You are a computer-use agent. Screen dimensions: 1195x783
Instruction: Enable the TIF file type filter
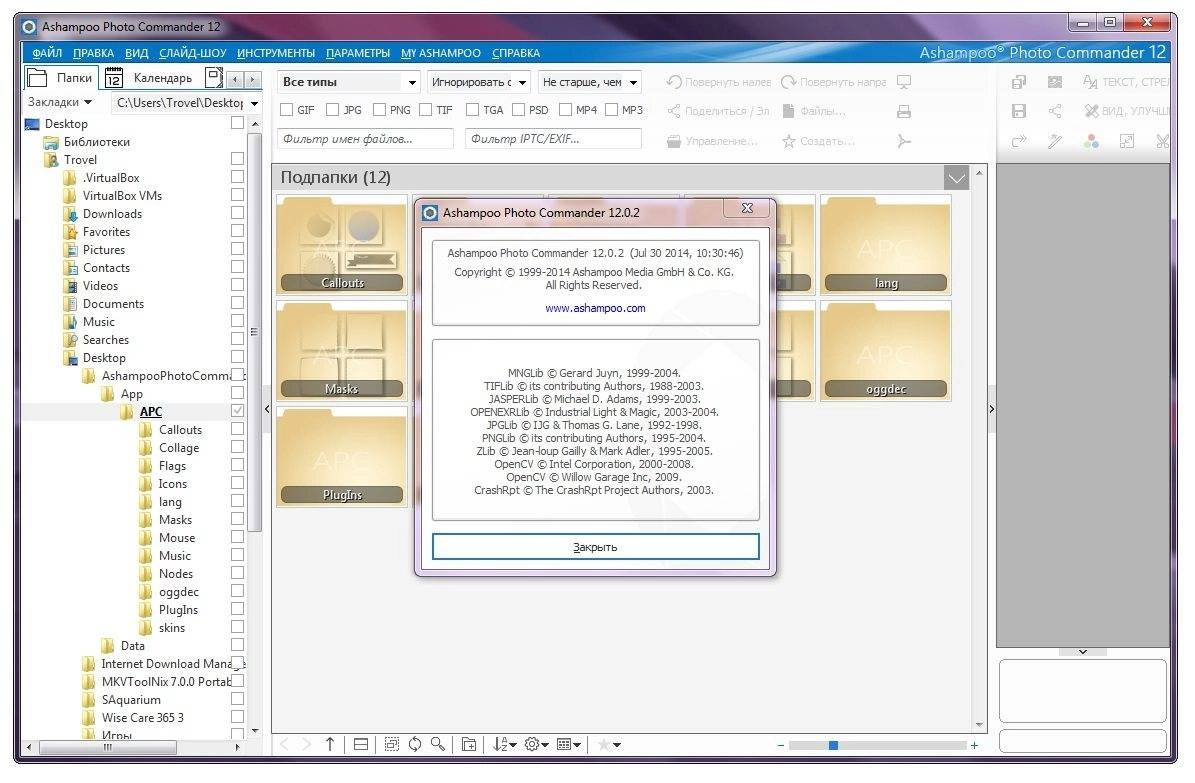(x=425, y=110)
